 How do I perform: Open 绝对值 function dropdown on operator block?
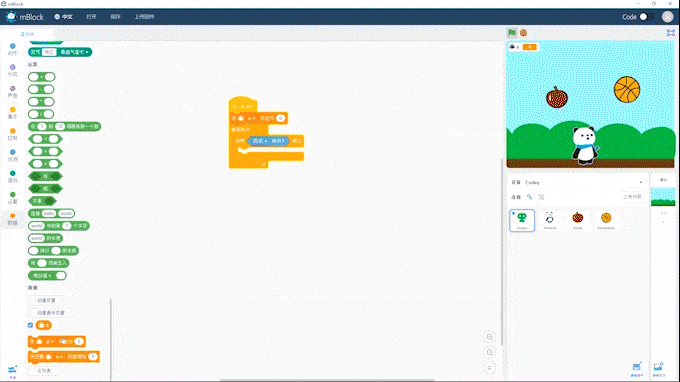tap(42, 275)
